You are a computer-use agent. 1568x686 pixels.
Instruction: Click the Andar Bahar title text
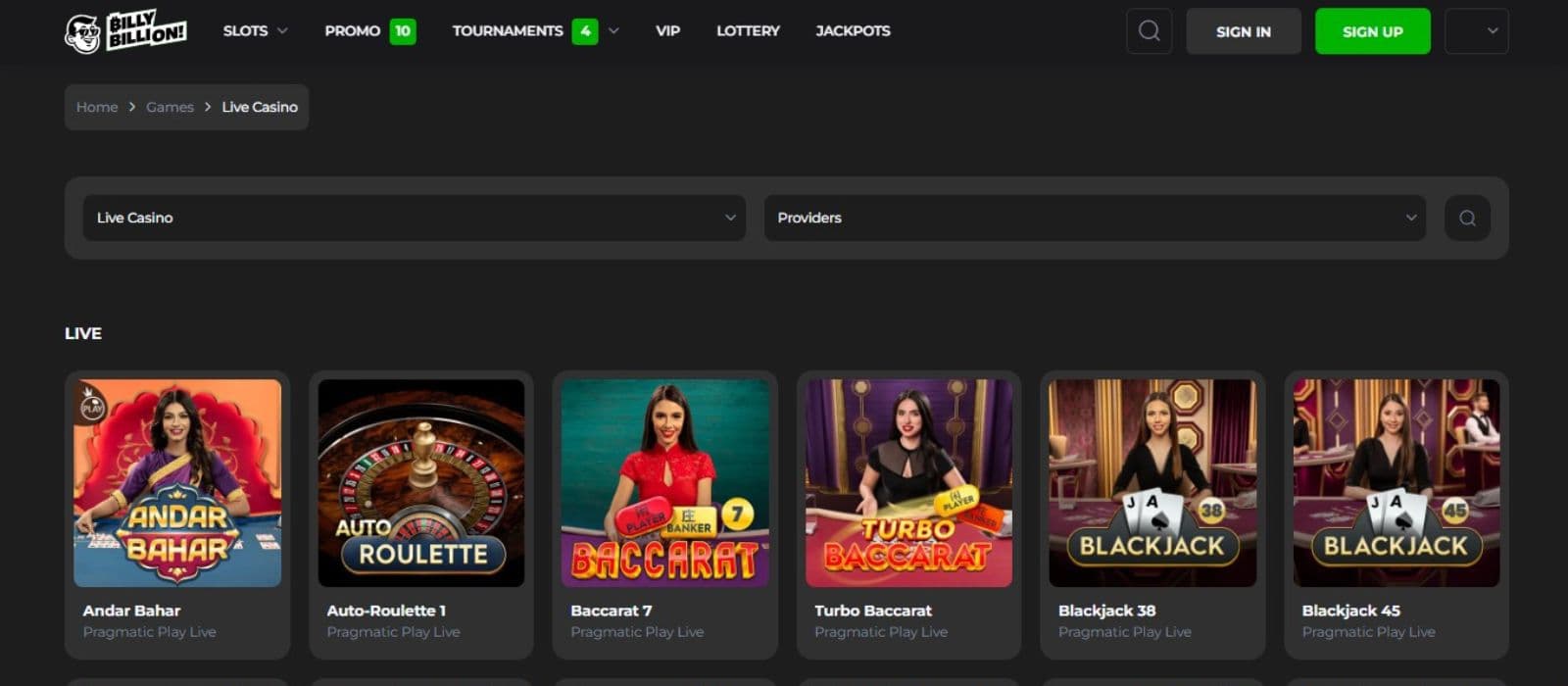click(x=131, y=611)
